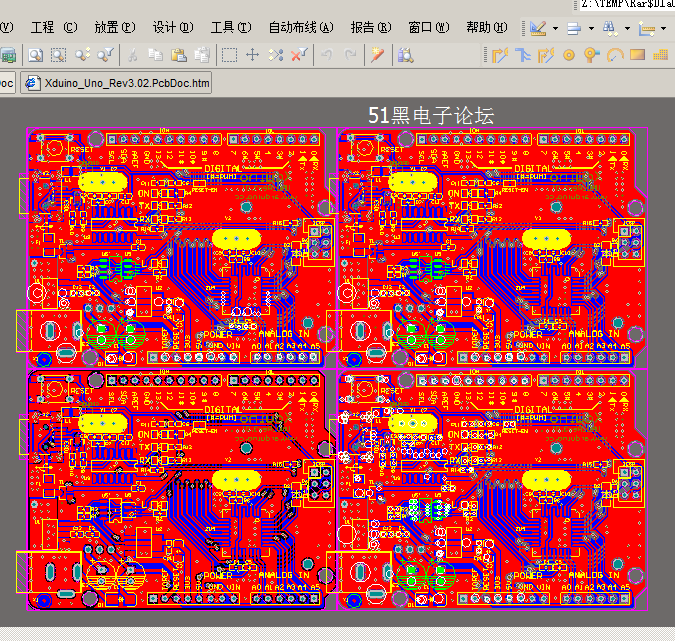Click the binoculars find selections icon

click(610, 28)
